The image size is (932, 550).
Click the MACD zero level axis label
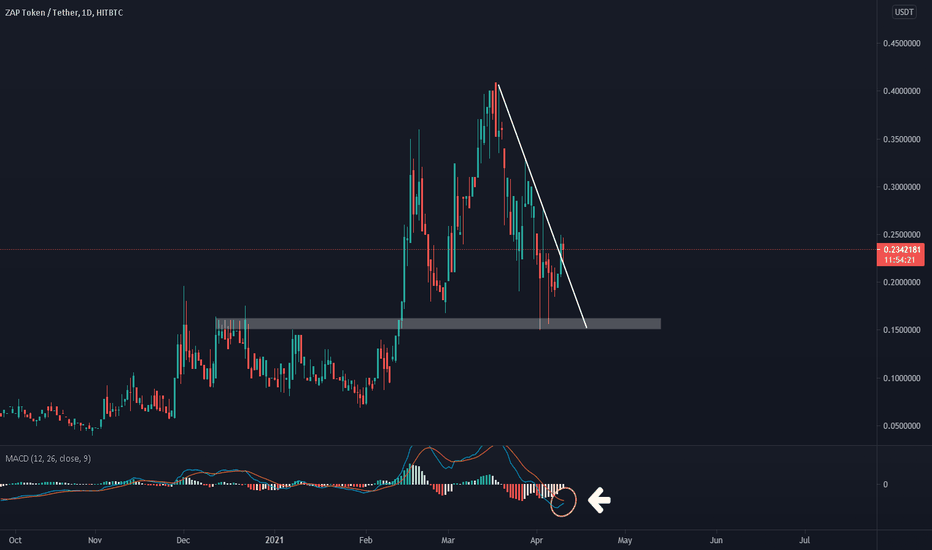pyautogui.click(x=886, y=485)
